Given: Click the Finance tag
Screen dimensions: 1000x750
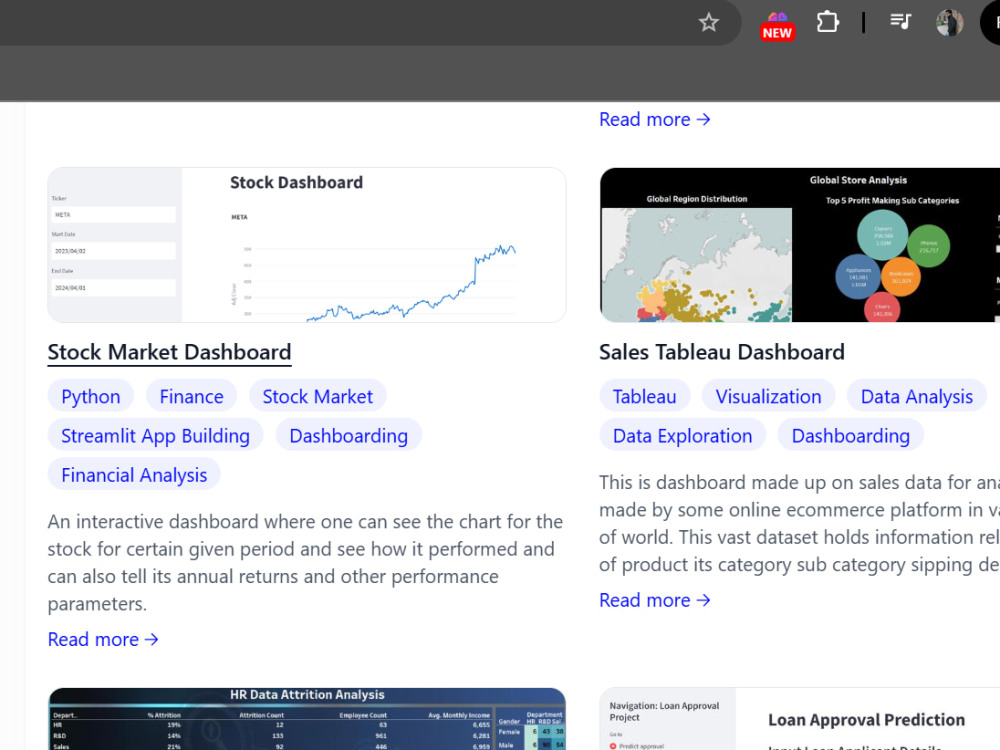Looking at the screenshot, I should [191, 396].
